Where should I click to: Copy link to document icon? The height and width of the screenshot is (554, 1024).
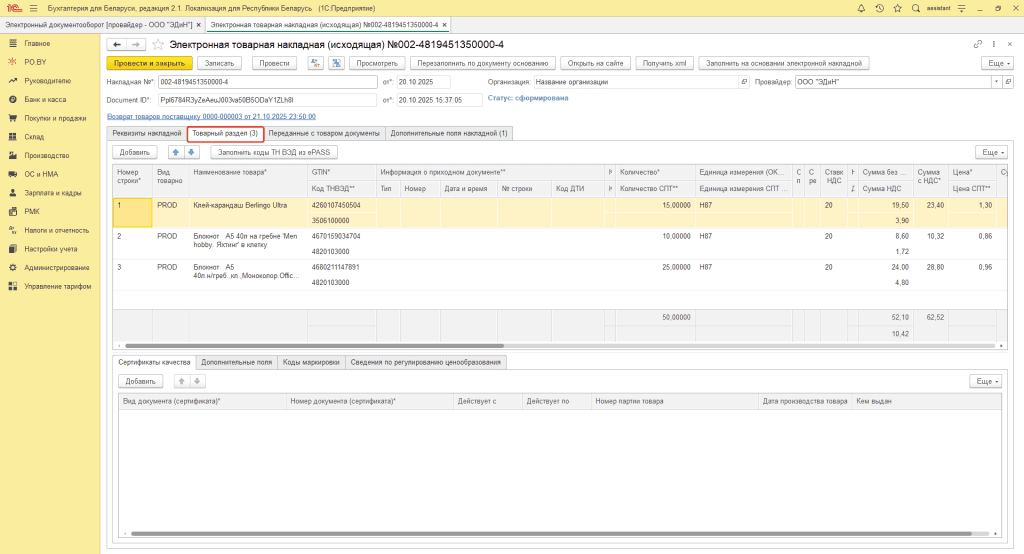point(978,45)
